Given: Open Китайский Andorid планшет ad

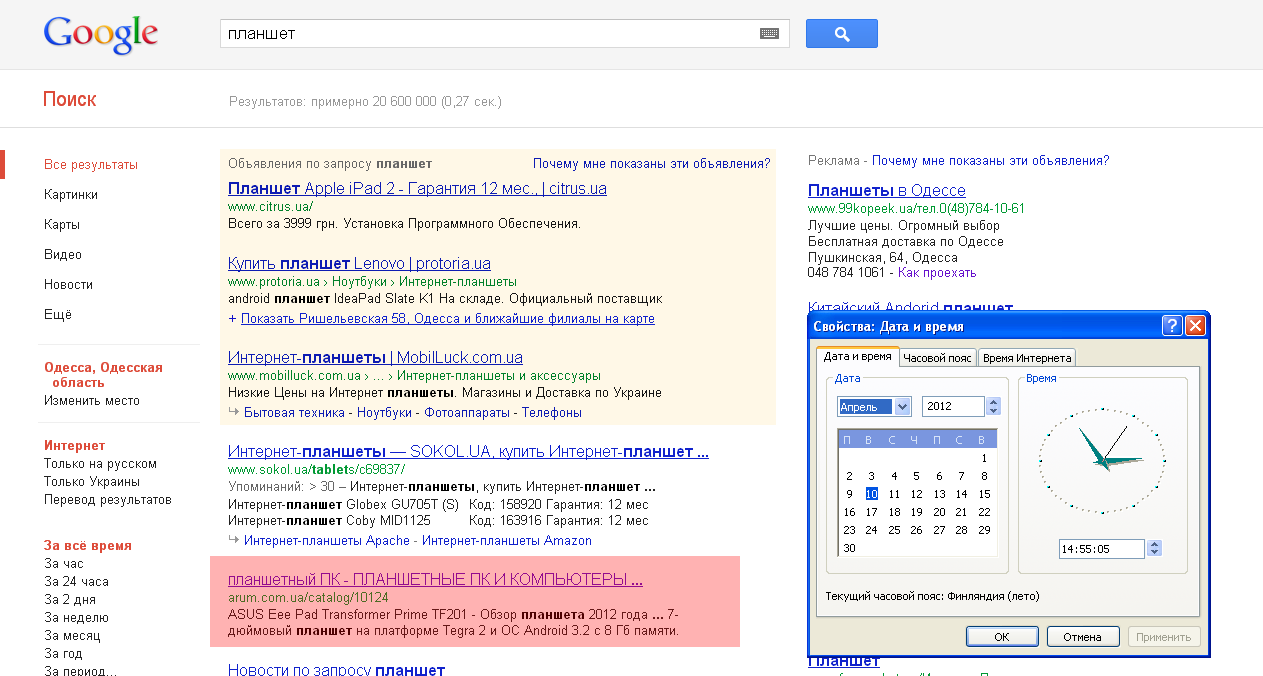Looking at the screenshot, I should point(910,306).
